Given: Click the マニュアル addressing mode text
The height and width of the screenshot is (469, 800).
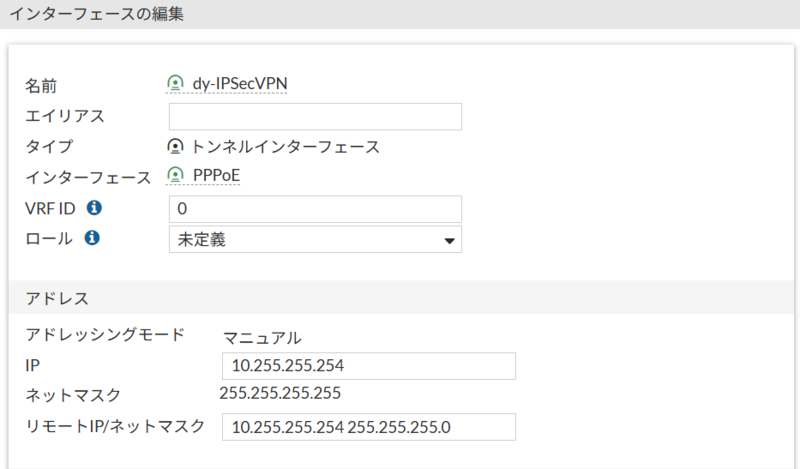Looking at the screenshot, I should (x=262, y=338).
